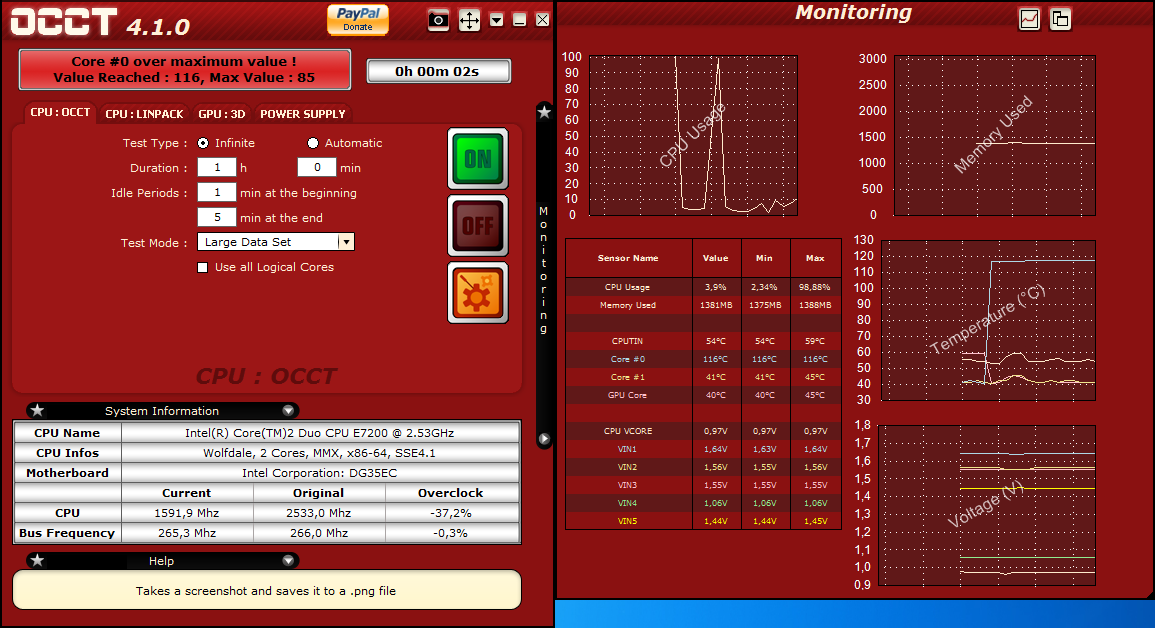The width and height of the screenshot is (1155, 628).
Task: Collapse the Help section
Action: pyautogui.click(x=288, y=561)
